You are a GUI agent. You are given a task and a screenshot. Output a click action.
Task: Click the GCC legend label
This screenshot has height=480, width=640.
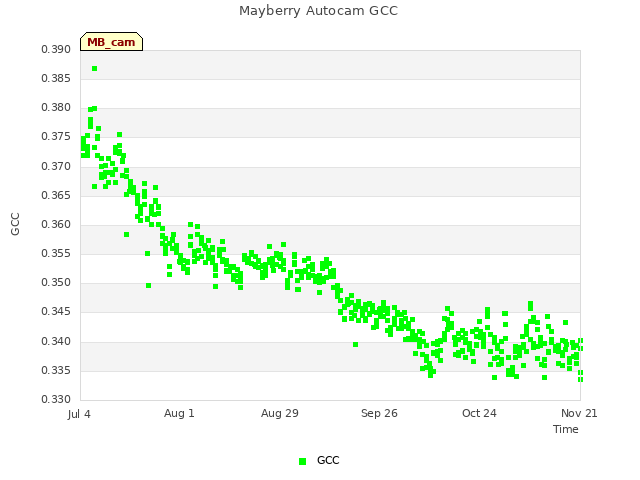[x=328, y=460]
